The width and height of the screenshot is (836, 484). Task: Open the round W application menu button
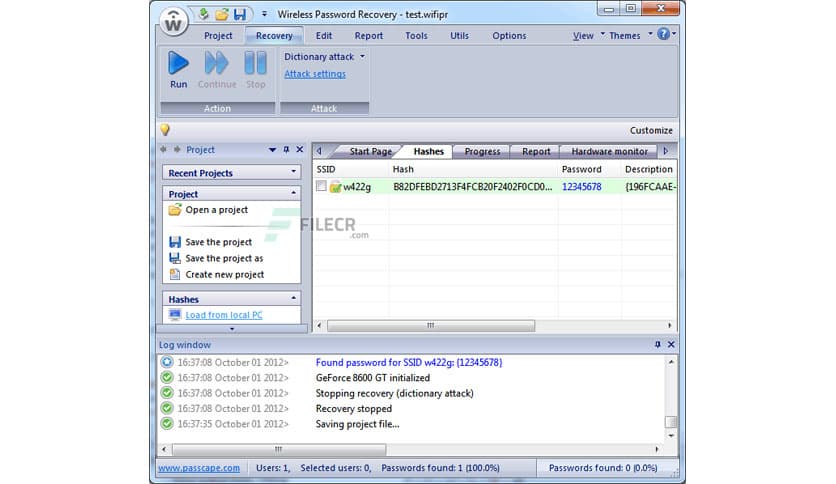click(x=173, y=22)
